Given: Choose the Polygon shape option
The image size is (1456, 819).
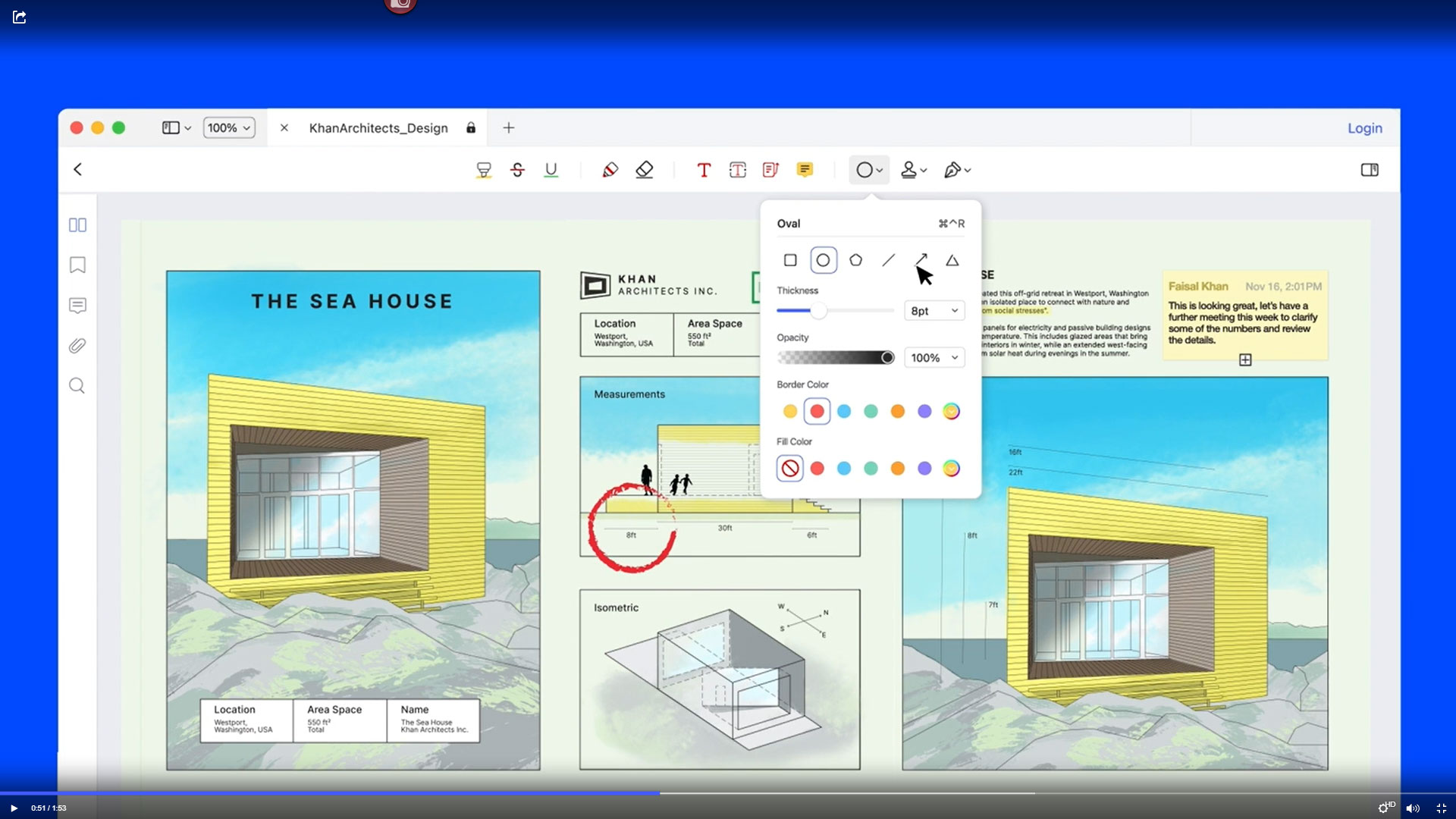Looking at the screenshot, I should (855, 260).
